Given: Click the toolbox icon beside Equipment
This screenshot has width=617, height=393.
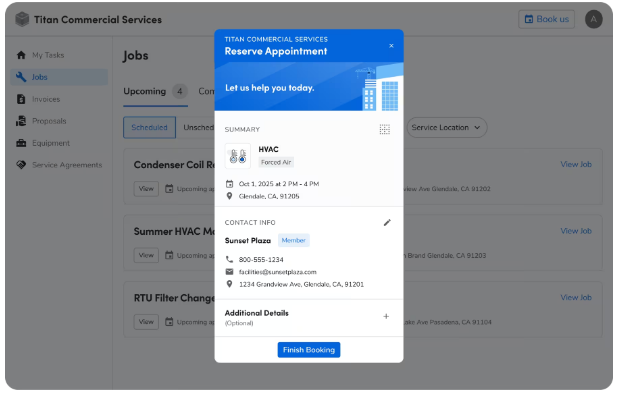Looking at the screenshot, I should click(x=21, y=143).
